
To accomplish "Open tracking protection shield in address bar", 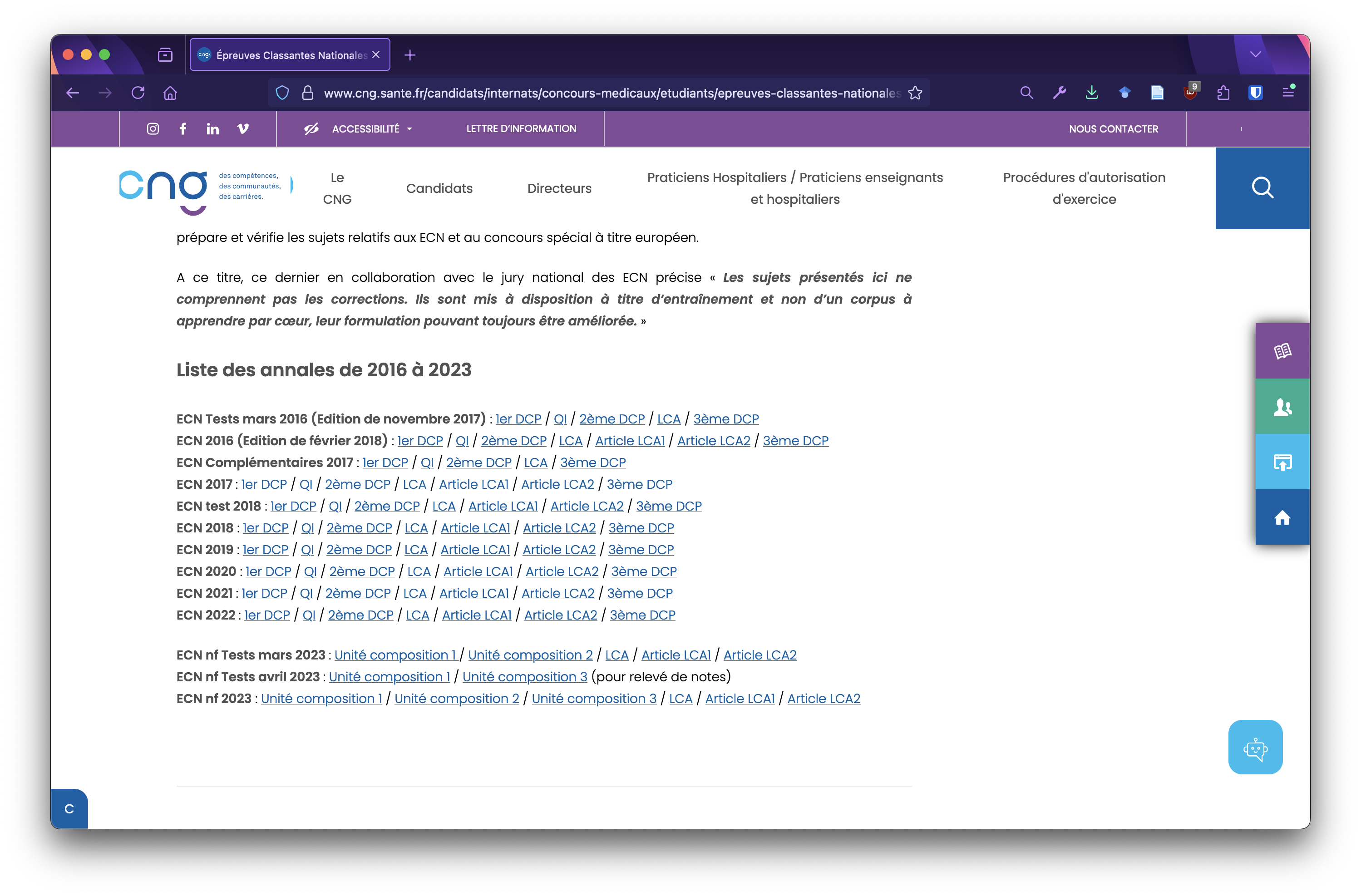I will [282, 93].
